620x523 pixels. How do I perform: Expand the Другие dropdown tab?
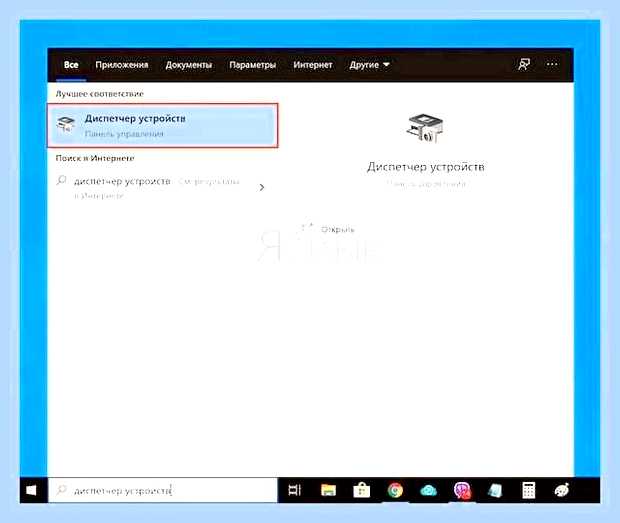click(369, 65)
